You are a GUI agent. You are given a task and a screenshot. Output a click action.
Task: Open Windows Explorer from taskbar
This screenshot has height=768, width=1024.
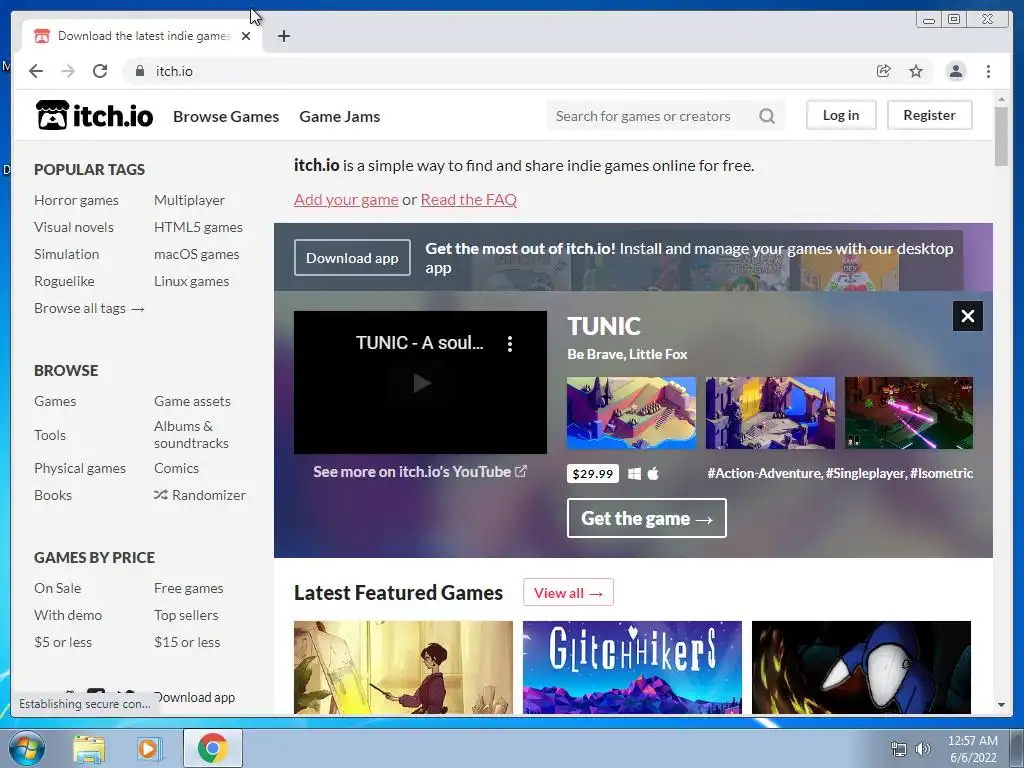89,748
